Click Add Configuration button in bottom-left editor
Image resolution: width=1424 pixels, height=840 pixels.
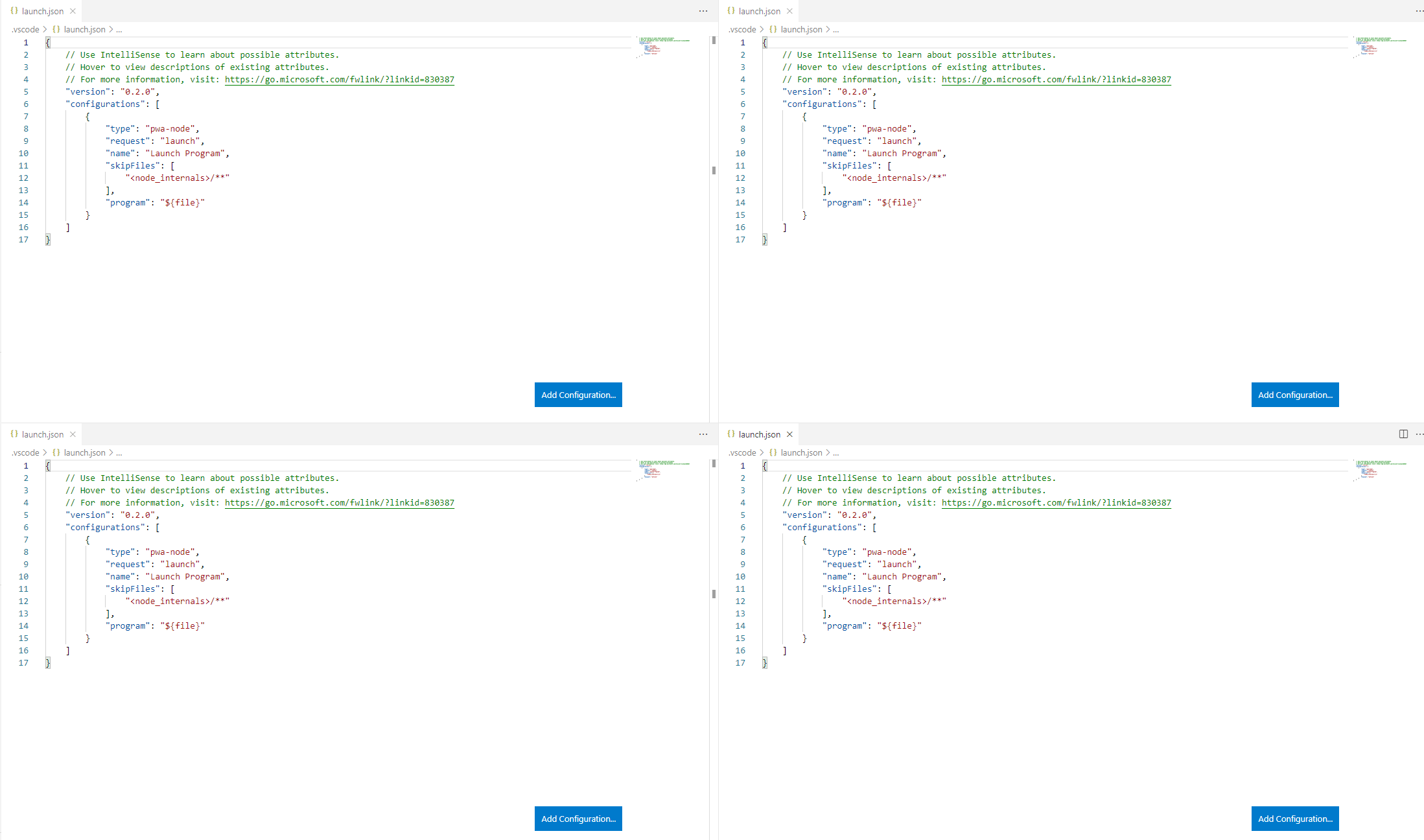pos(578,819)
